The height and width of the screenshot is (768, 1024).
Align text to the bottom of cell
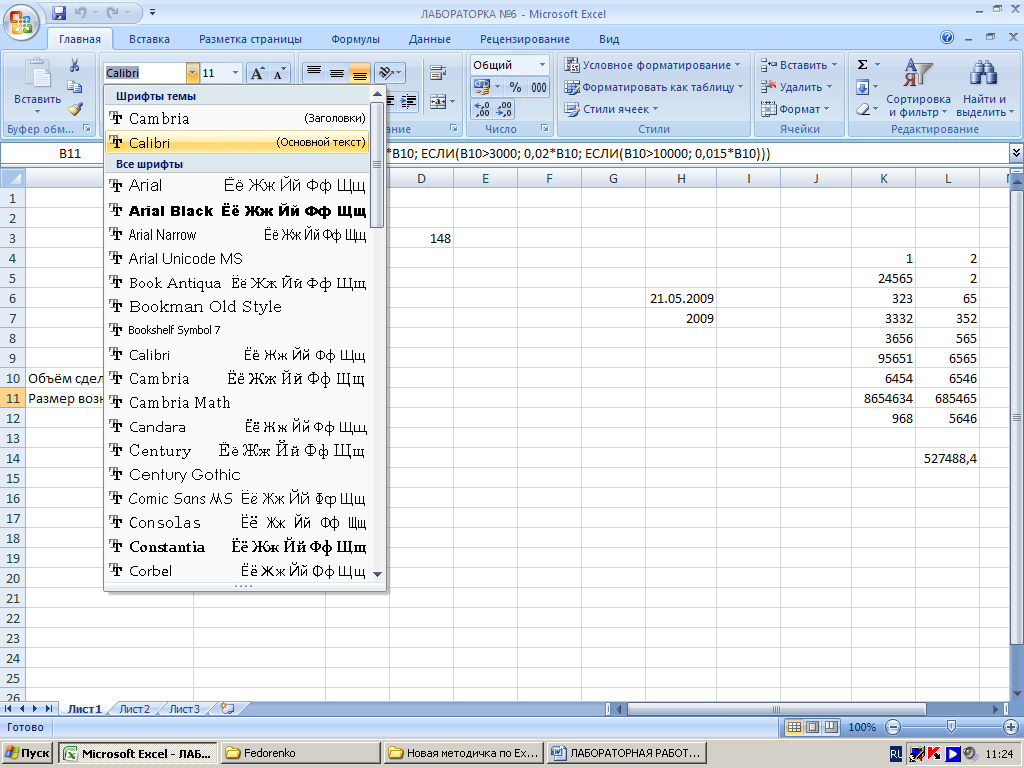(x=359, y=72)
